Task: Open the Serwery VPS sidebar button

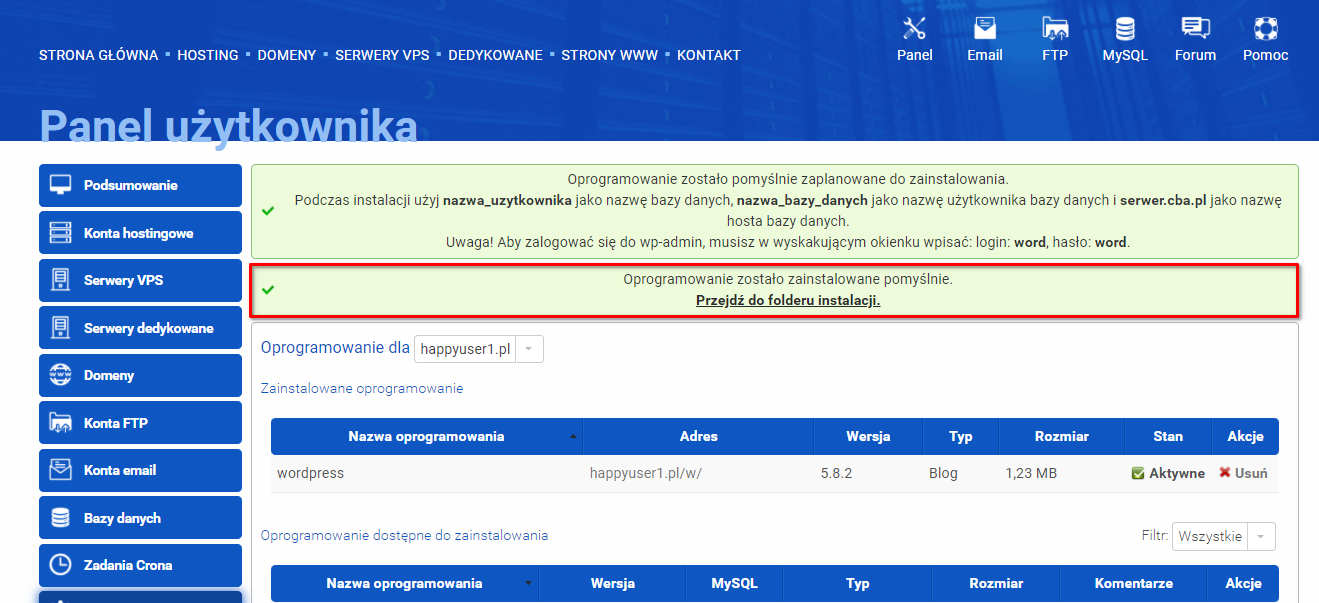Action: 141,280
